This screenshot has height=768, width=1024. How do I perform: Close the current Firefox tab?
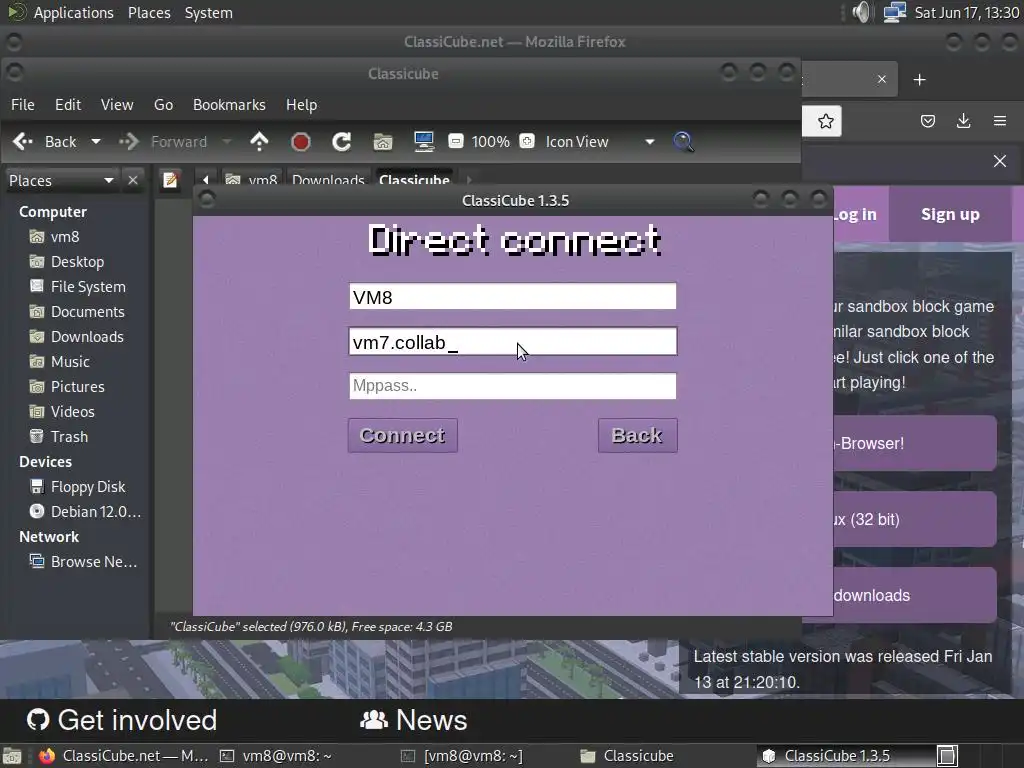(882, 79)
